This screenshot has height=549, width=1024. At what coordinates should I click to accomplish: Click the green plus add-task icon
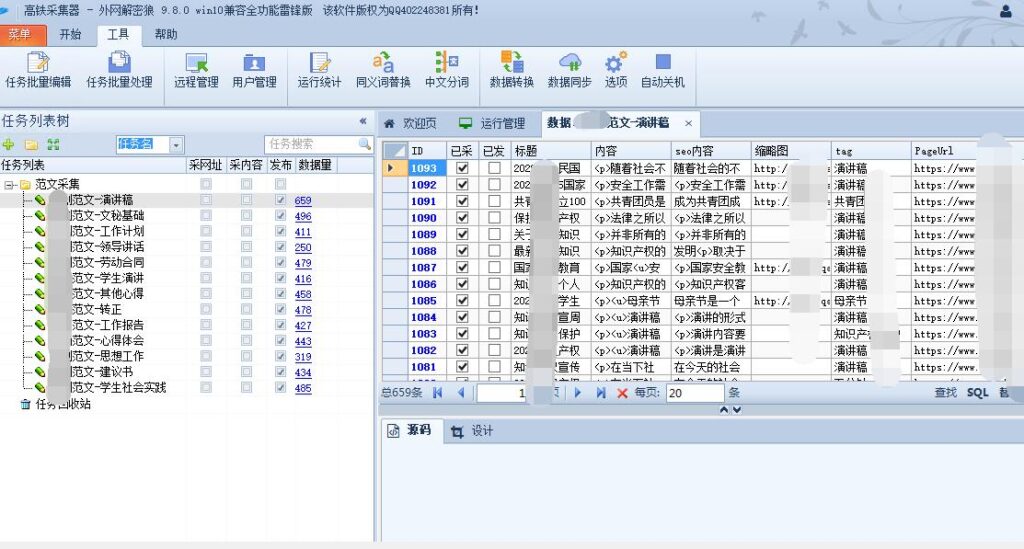coord(8,144)
